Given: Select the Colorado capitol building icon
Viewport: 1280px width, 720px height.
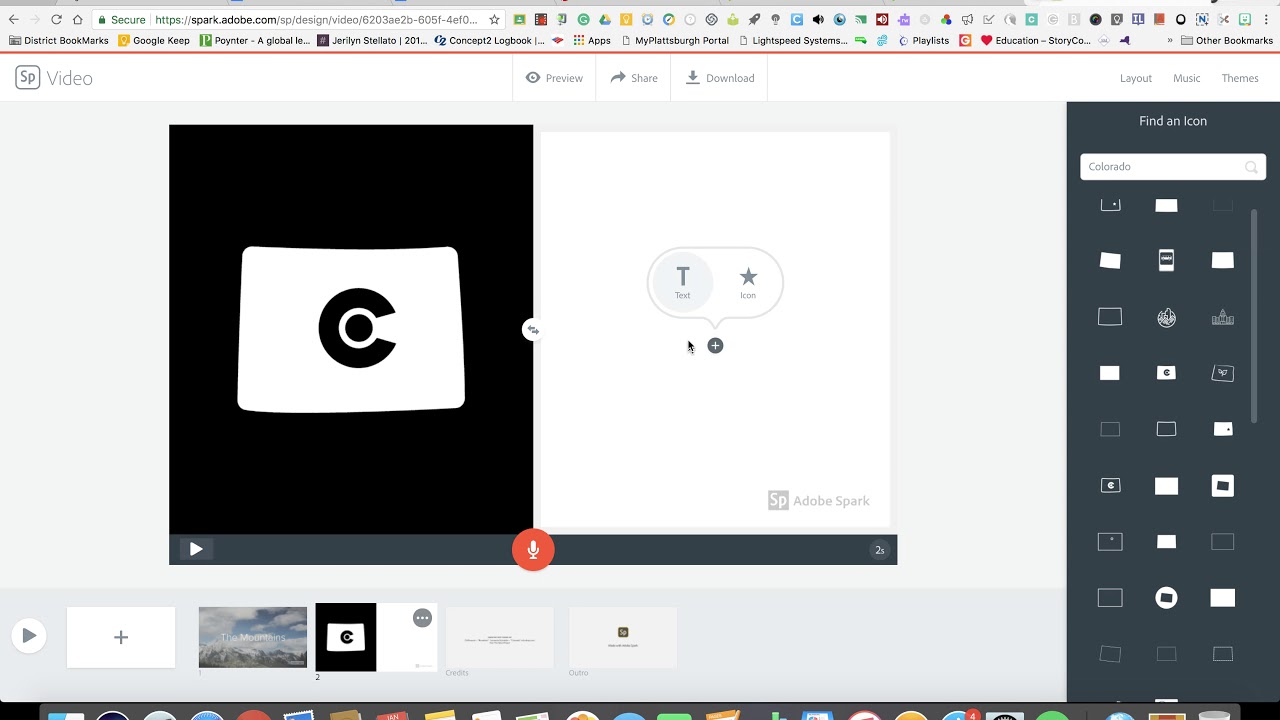Looking at the screenshot, I should tap(1222, 317).
